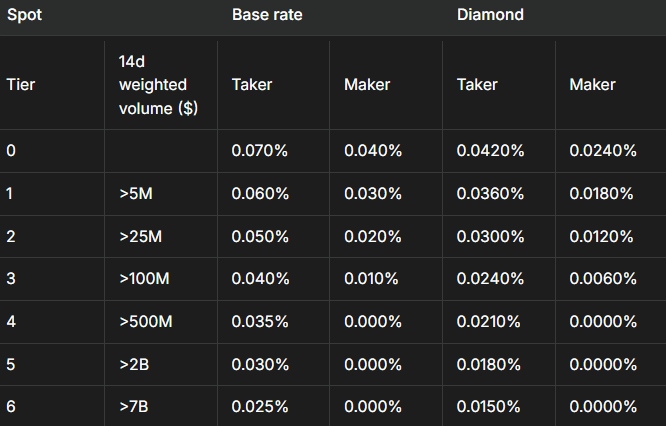Select Diamond taker value 0.0420%
Screen dimensions: 666x426
coord(490,151)
